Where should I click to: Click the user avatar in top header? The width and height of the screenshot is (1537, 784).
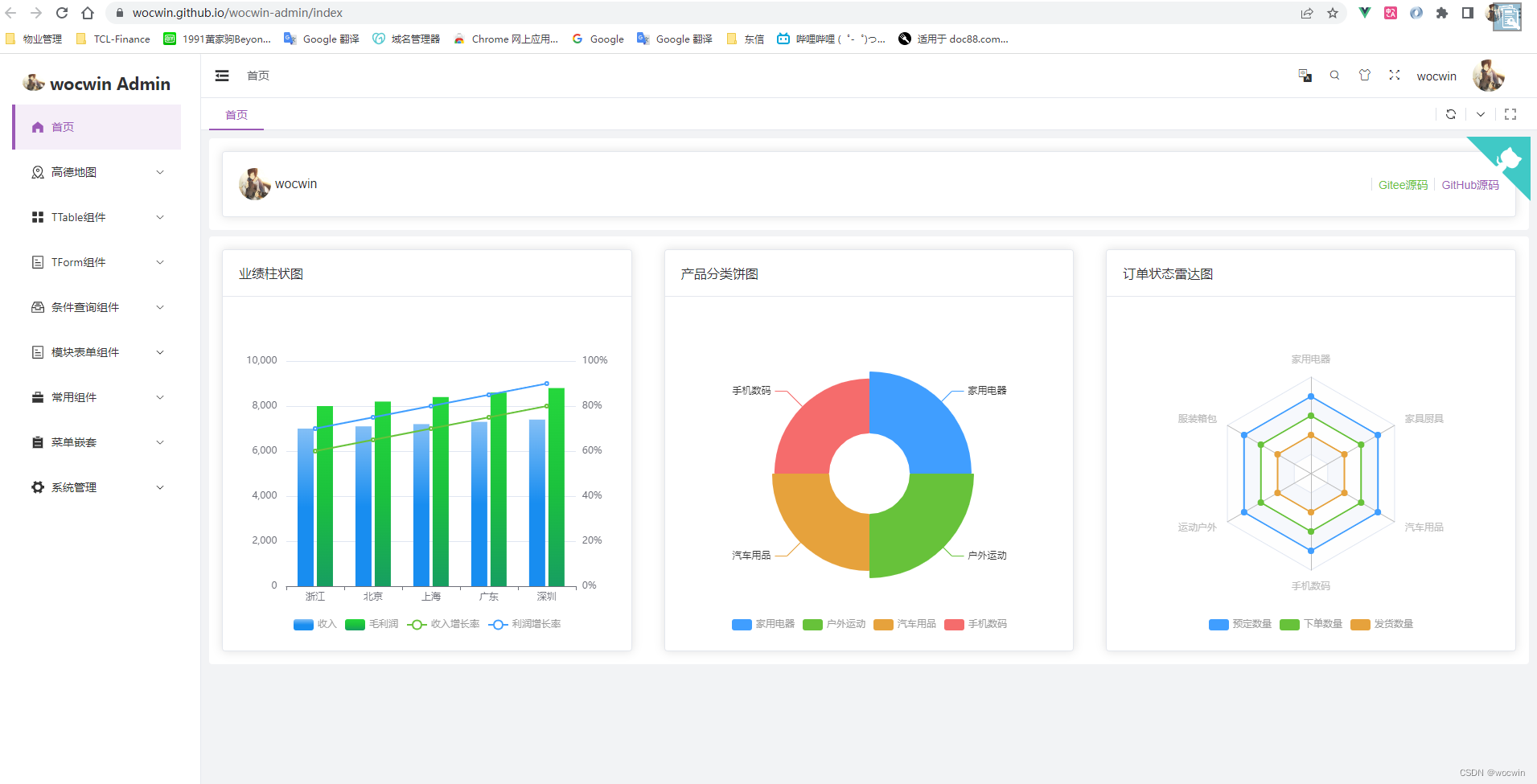[1488, 76]
